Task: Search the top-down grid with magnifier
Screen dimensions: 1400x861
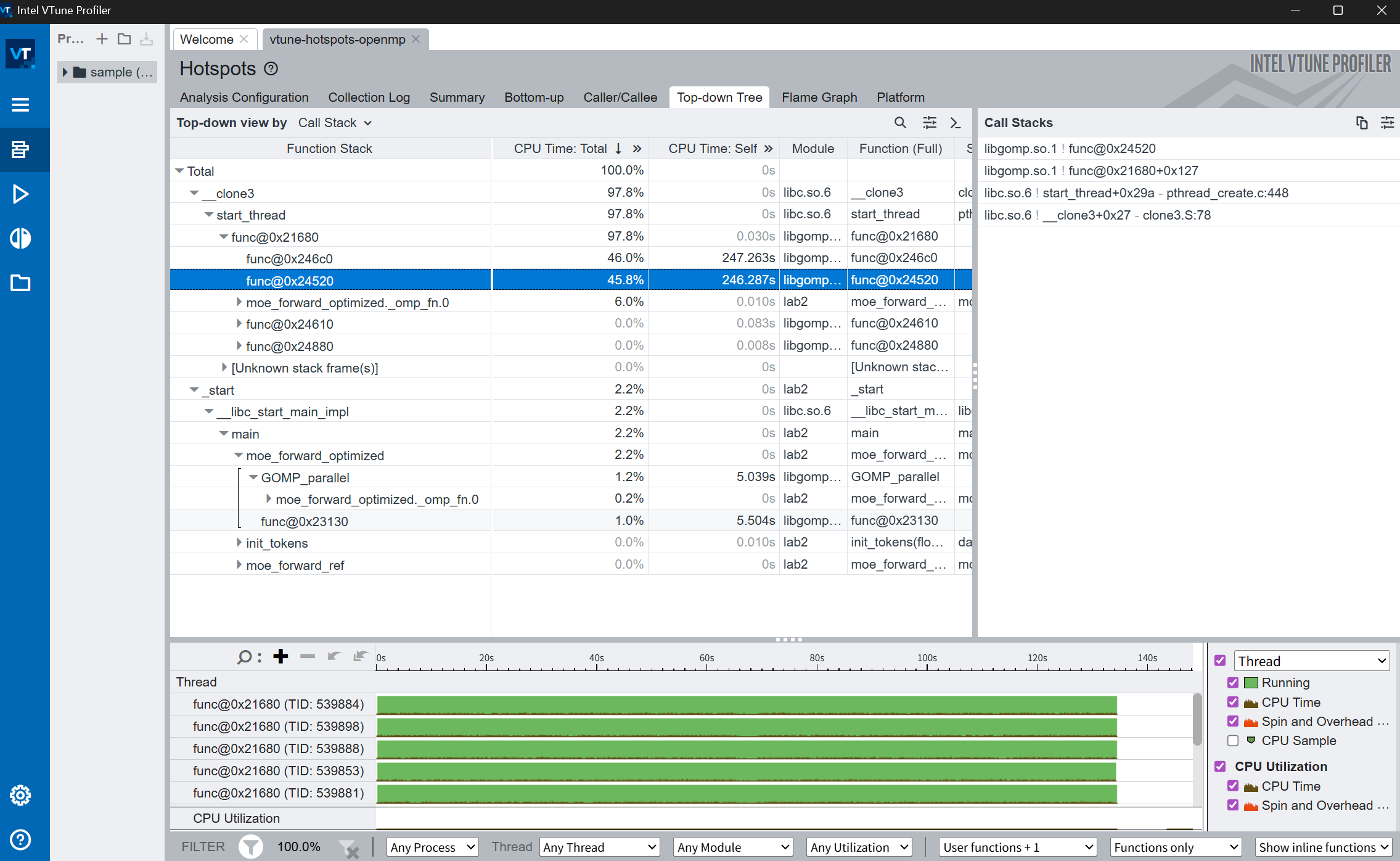Action: click(900, 123)
